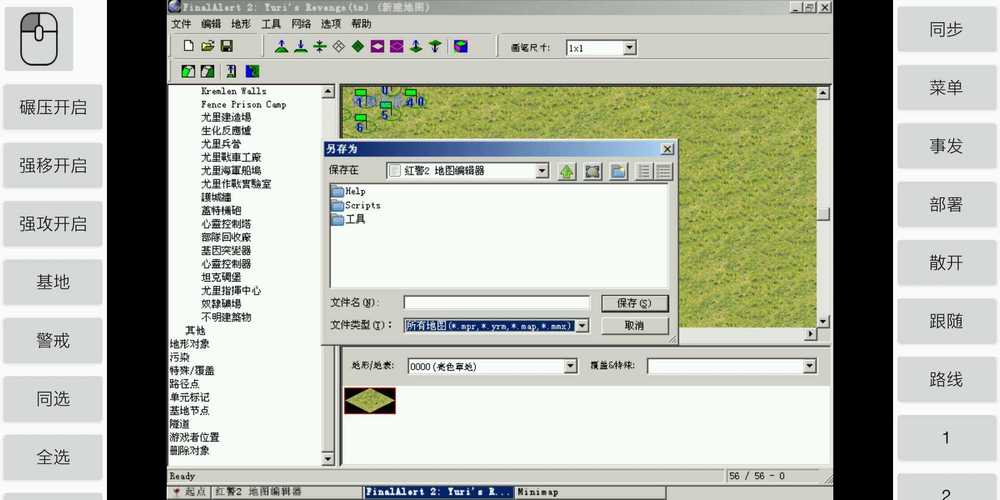Select 游戏者位置 in object tree

tap(195, 438)
